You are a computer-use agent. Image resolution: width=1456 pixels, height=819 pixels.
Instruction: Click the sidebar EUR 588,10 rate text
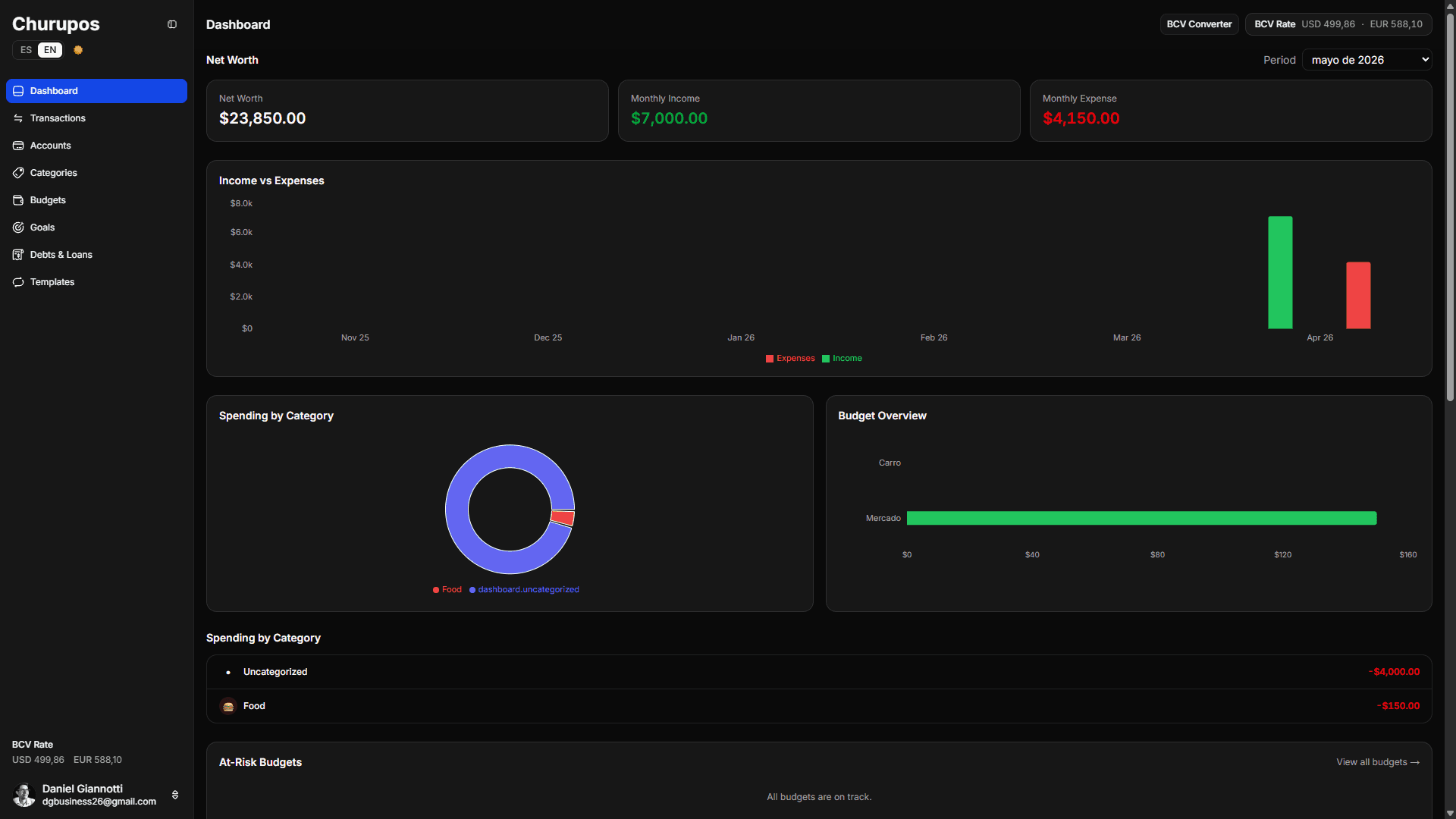(x=98, y=760)
